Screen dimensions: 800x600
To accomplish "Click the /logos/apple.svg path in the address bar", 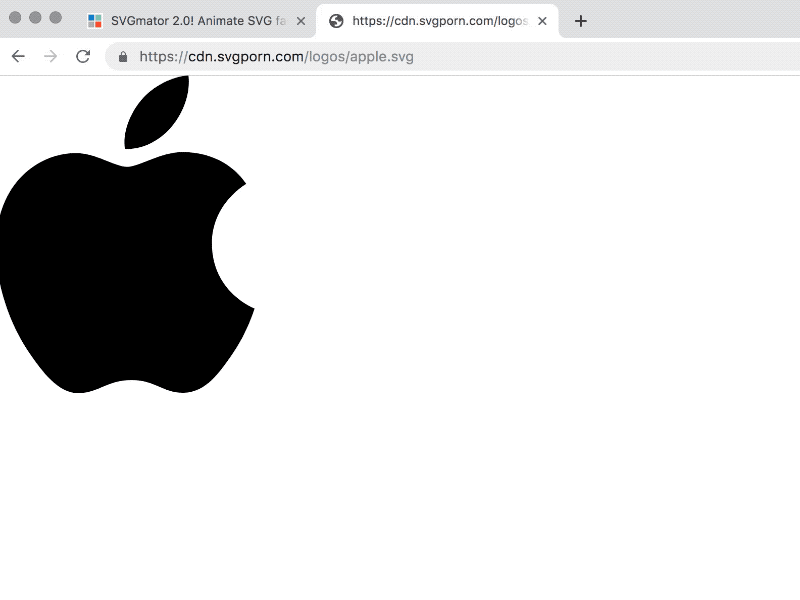I will pos(359,57).
